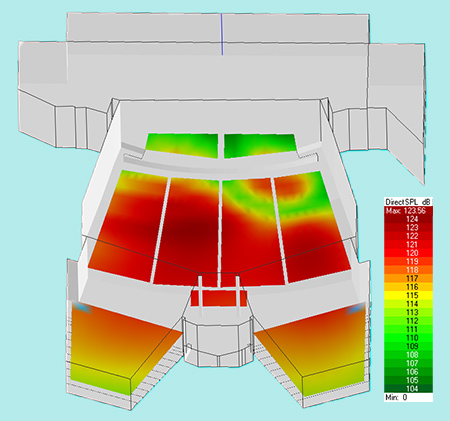Click the 117 dB legend color band
This screenshot has height=421, width=450.
tap(408, 279)
